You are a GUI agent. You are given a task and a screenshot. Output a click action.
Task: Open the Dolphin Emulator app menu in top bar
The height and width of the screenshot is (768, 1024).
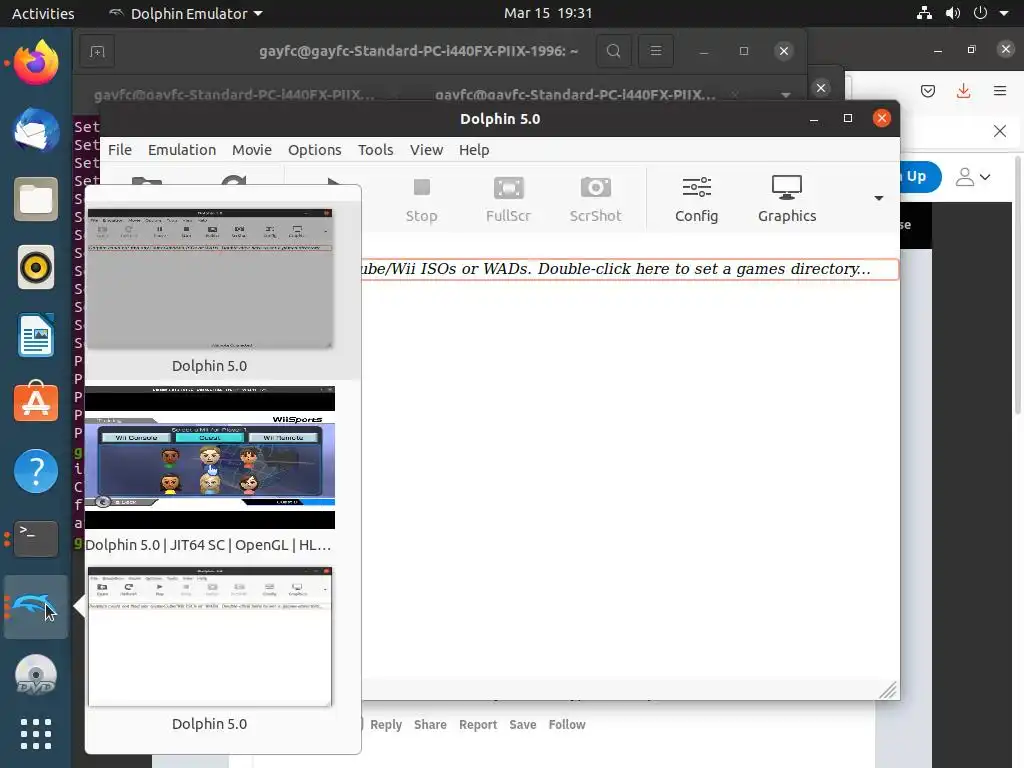pyautogui.click(x=185, y=14)
